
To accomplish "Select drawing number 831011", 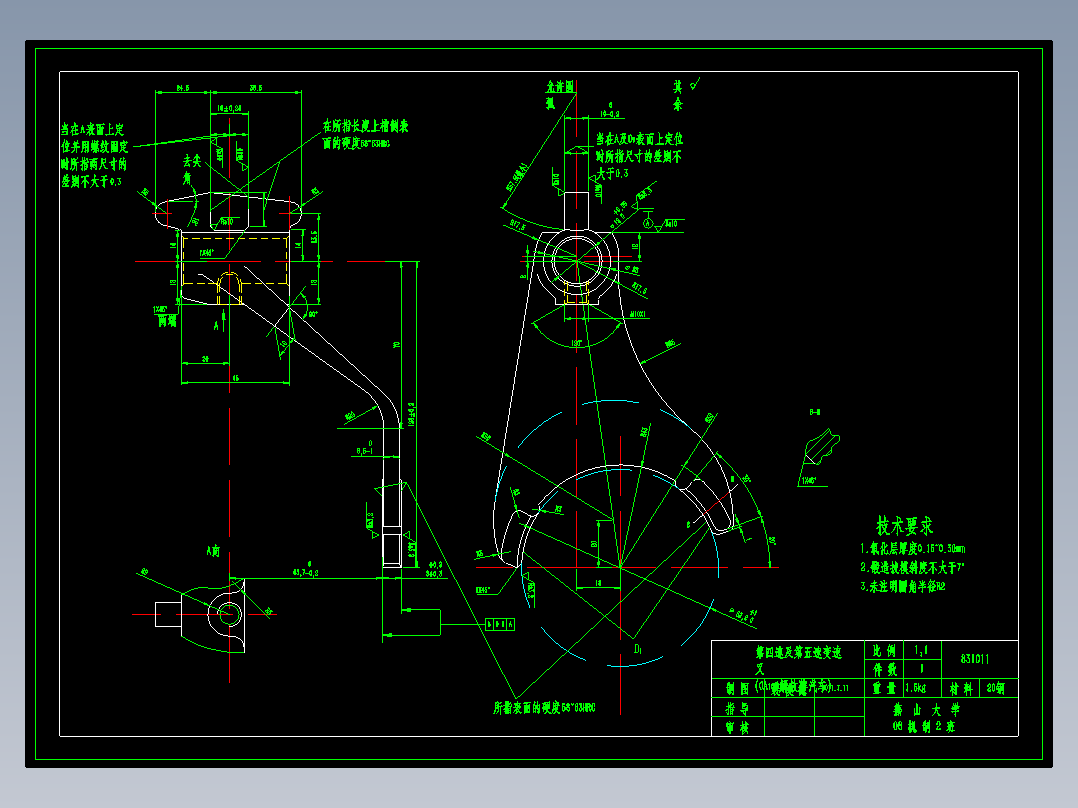I will pyautogui.click(x=975, y=659).
